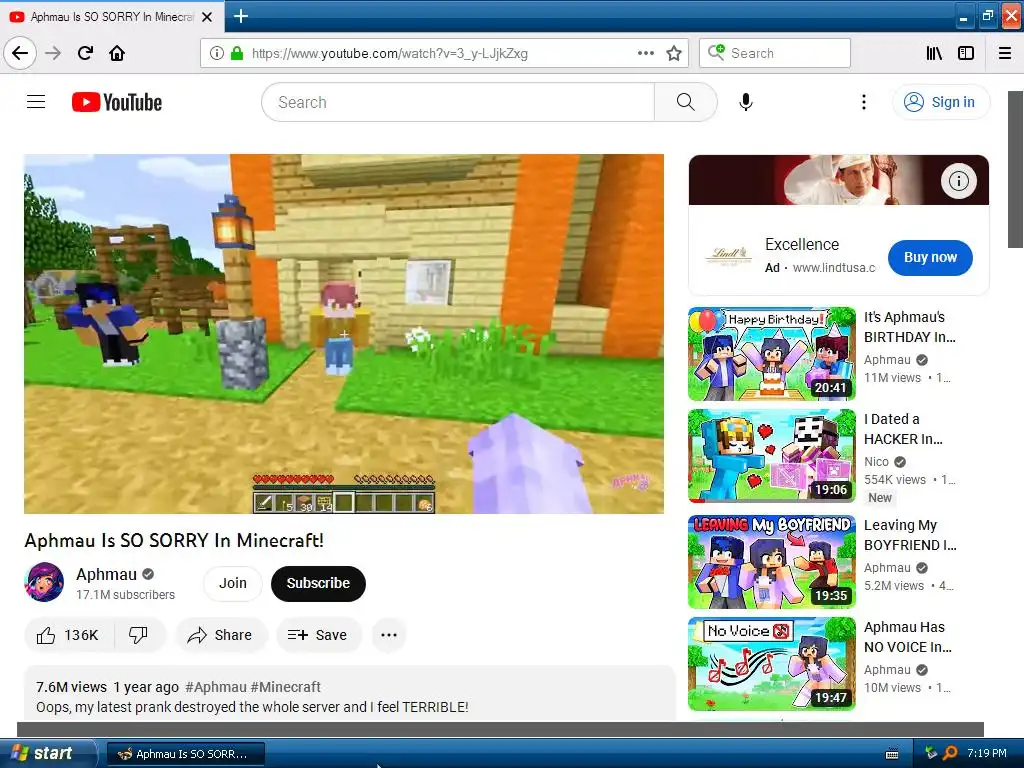
Task: Open the YouTube guide hamburger menu
Action: tap(36, 102)
